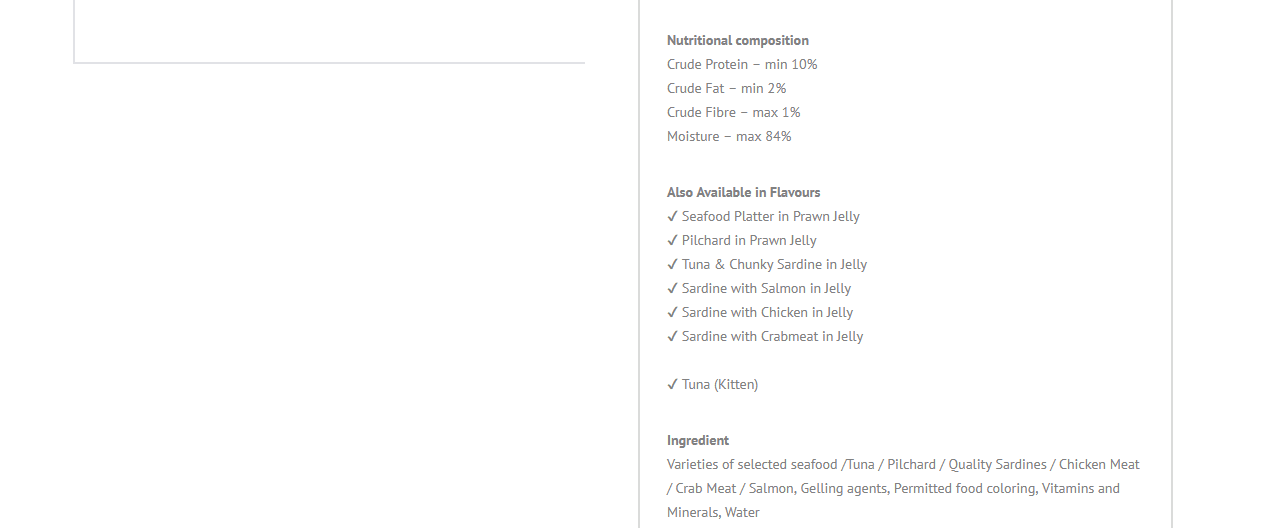Click the checkmark next to Sardine with Chicken
The width and height of the screenshot is (1261, 528).
[672, 312]
